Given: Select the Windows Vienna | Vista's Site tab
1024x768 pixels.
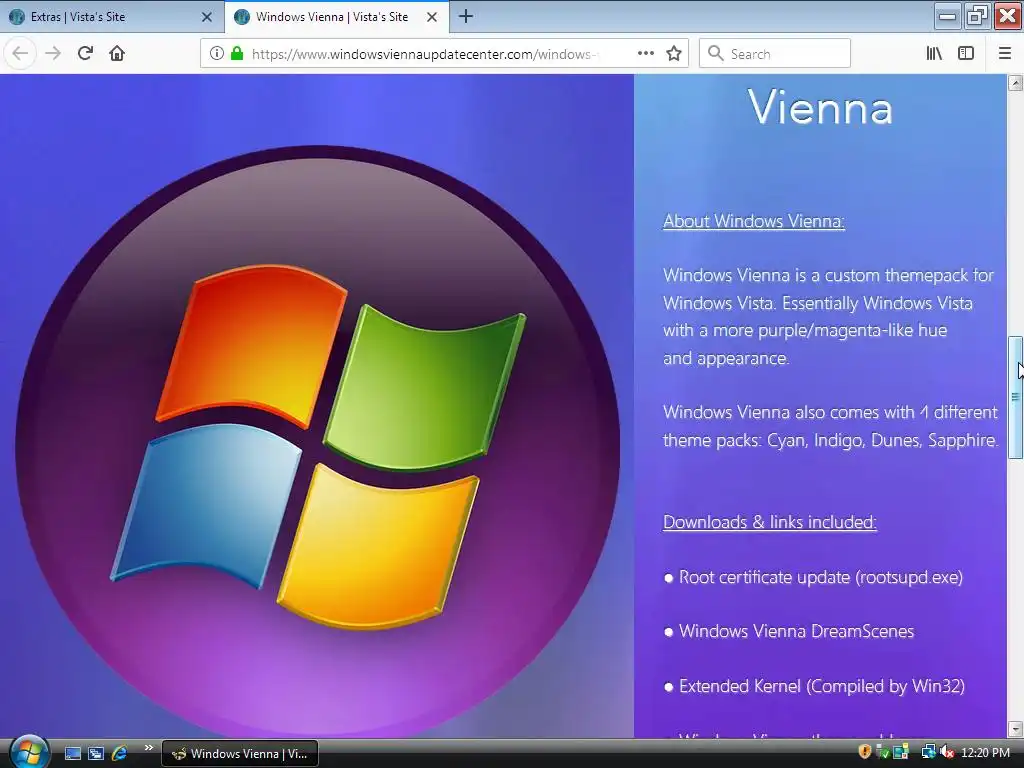Looking at the screenshot, I should (x=336, y=17).
